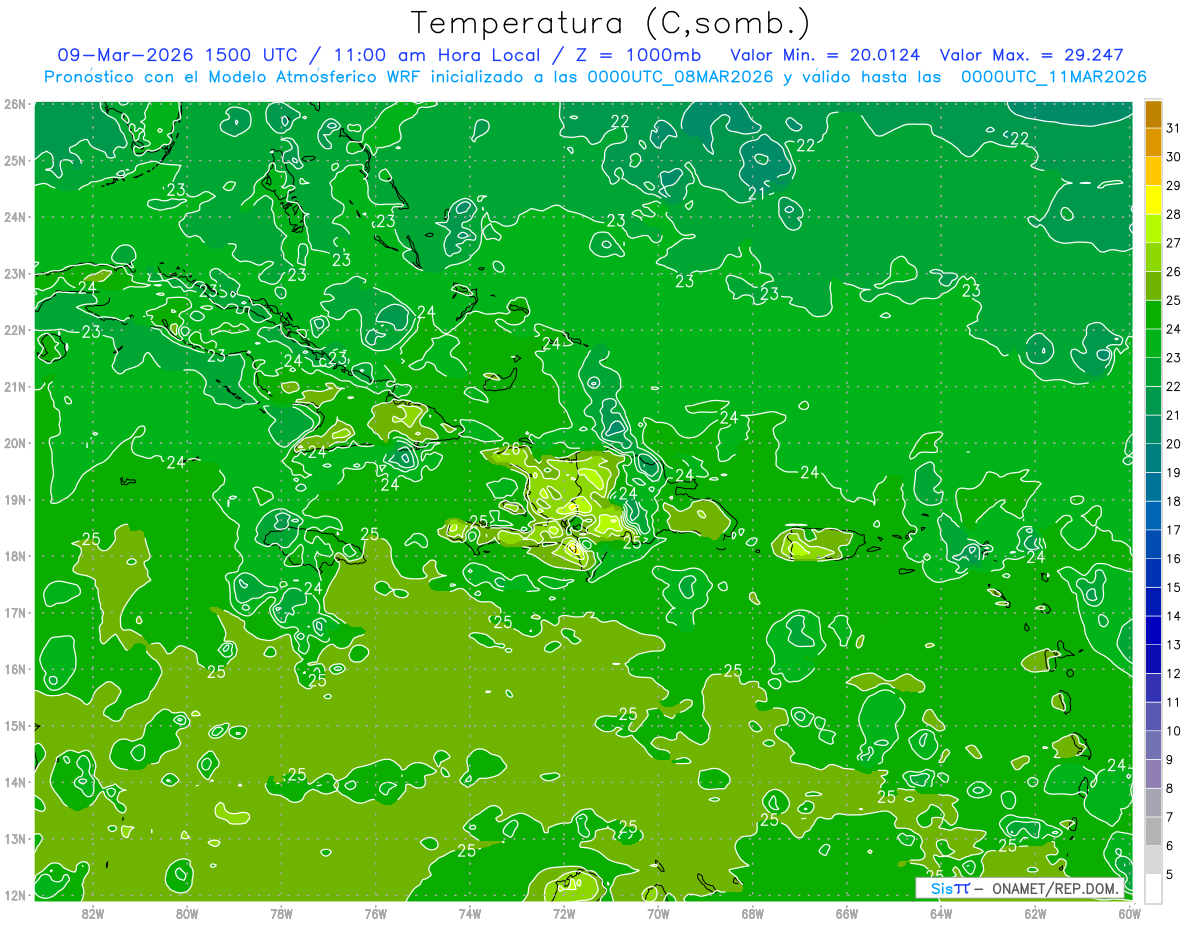Pick the yellow legend swatch between 28 and 29
The height and width of the screenshot is (927, 1200).
coord(1152,199)
